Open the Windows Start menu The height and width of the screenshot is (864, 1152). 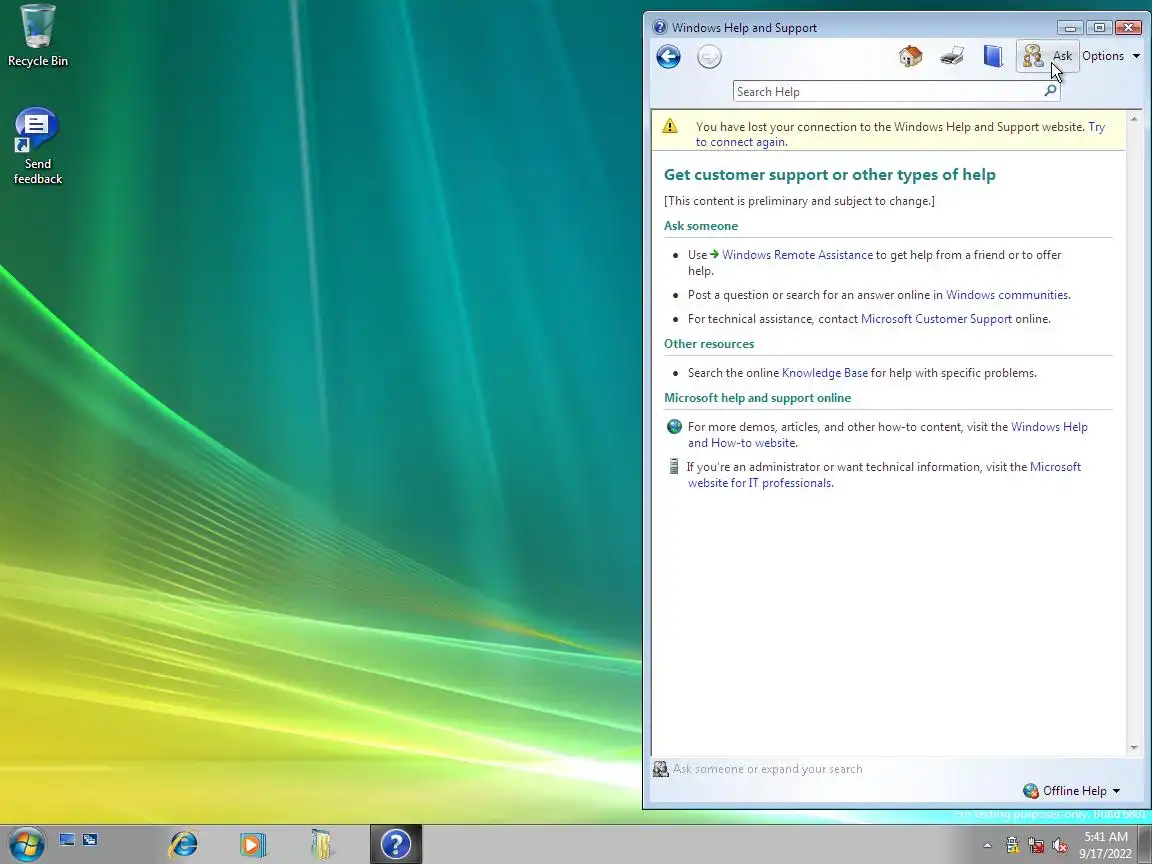click(x=26, y=843)
